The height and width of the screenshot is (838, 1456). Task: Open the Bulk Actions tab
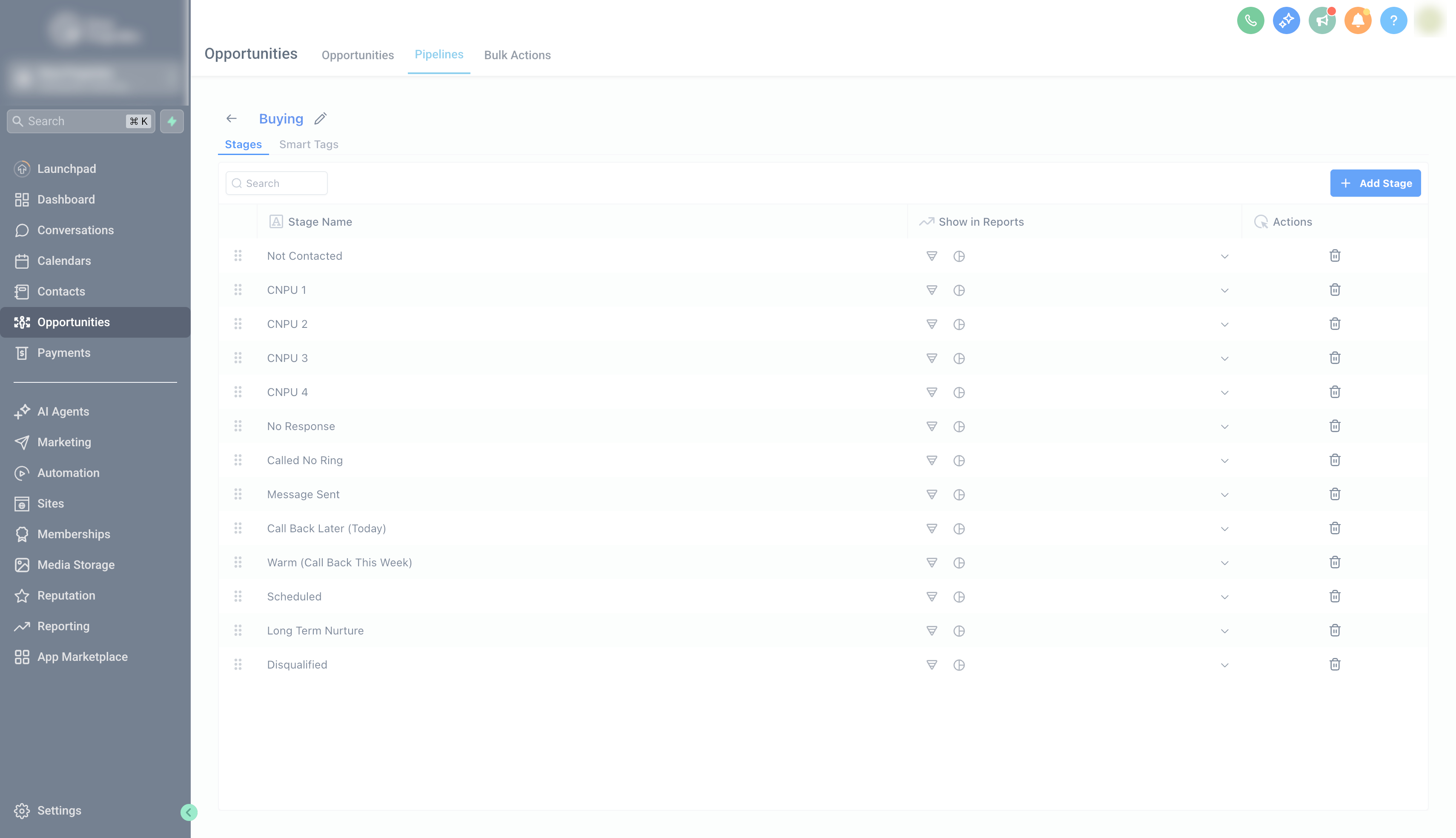pyautogui.click(x=517, y=55)
